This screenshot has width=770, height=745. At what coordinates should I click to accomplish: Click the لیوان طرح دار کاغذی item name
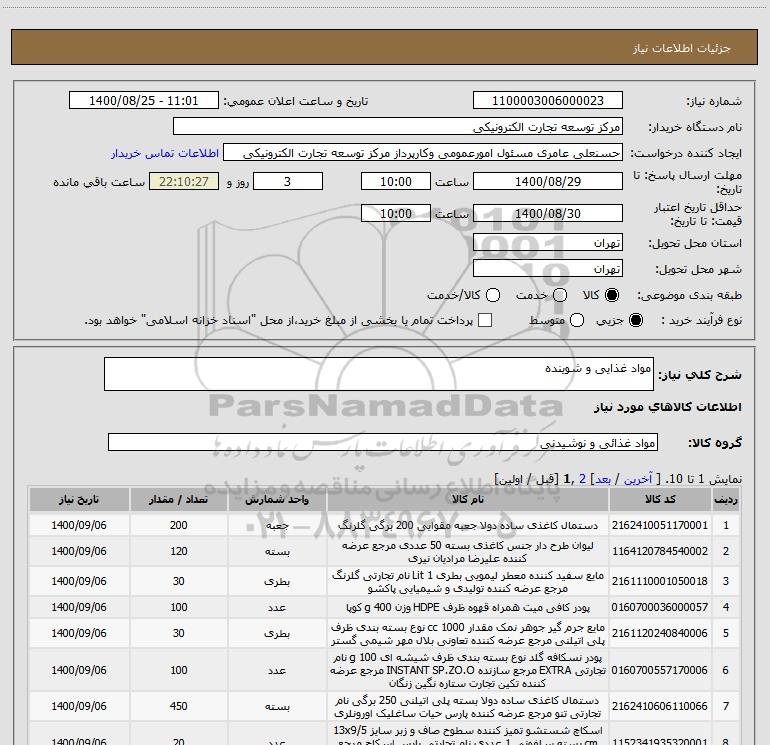[468, 552]
